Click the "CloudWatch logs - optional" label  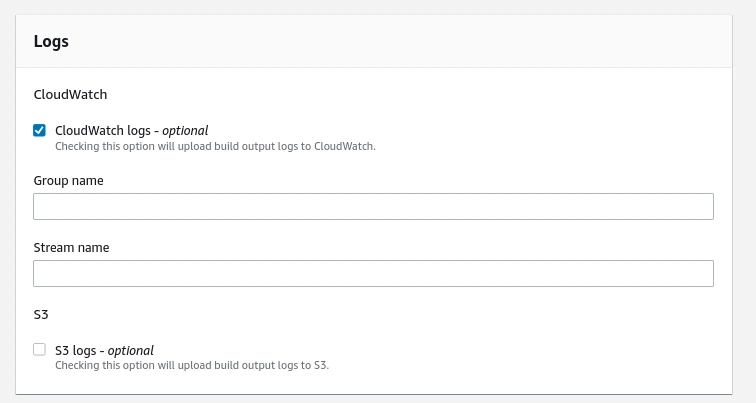pos(131,130)
